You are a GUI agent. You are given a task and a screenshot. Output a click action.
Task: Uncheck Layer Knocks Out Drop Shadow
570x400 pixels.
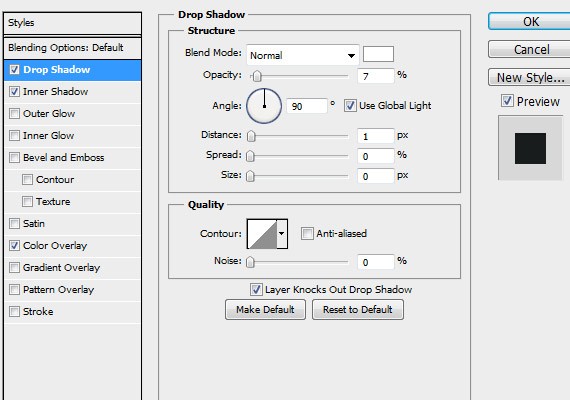coord(256,290)
